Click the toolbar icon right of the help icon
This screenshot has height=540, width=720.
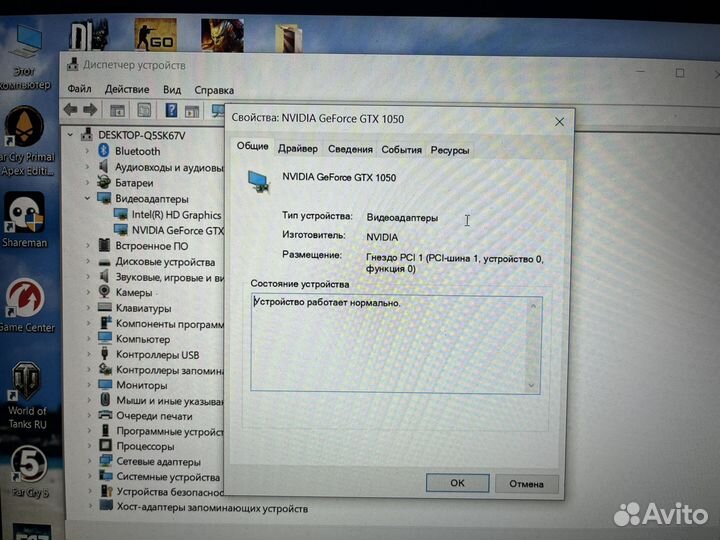click(x=192, y=111)
